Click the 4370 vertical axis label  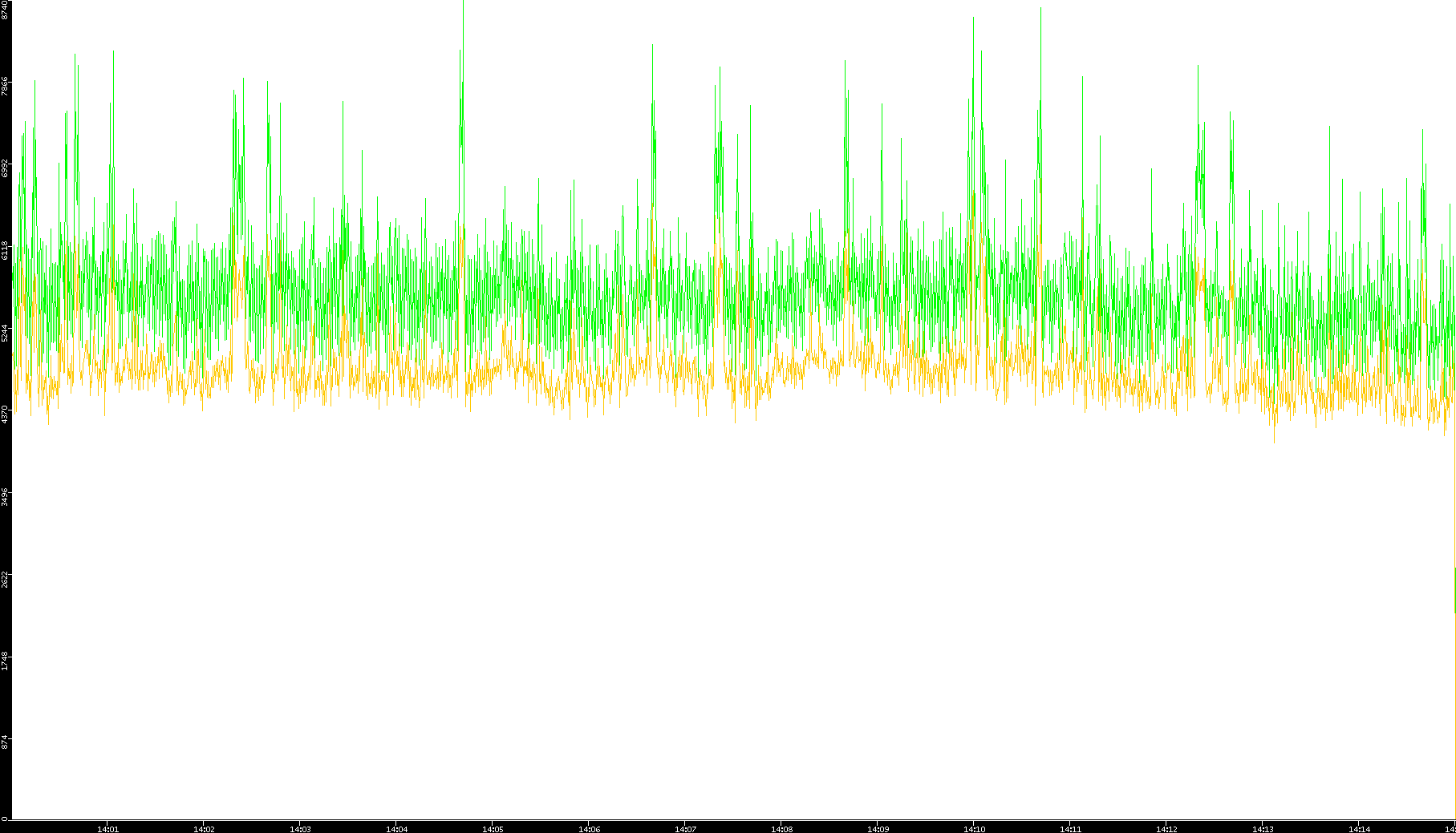(6, 414)
